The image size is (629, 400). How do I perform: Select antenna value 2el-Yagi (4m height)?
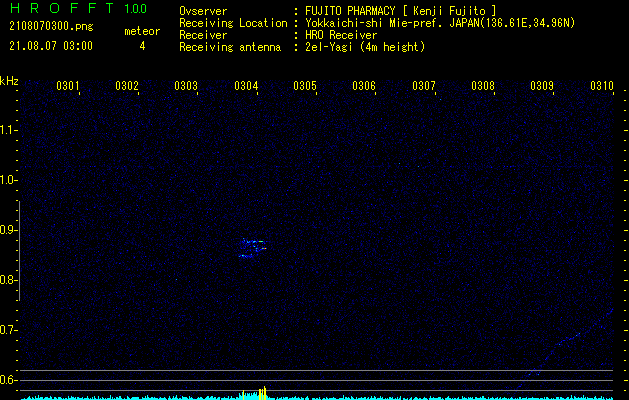[365, 47]
